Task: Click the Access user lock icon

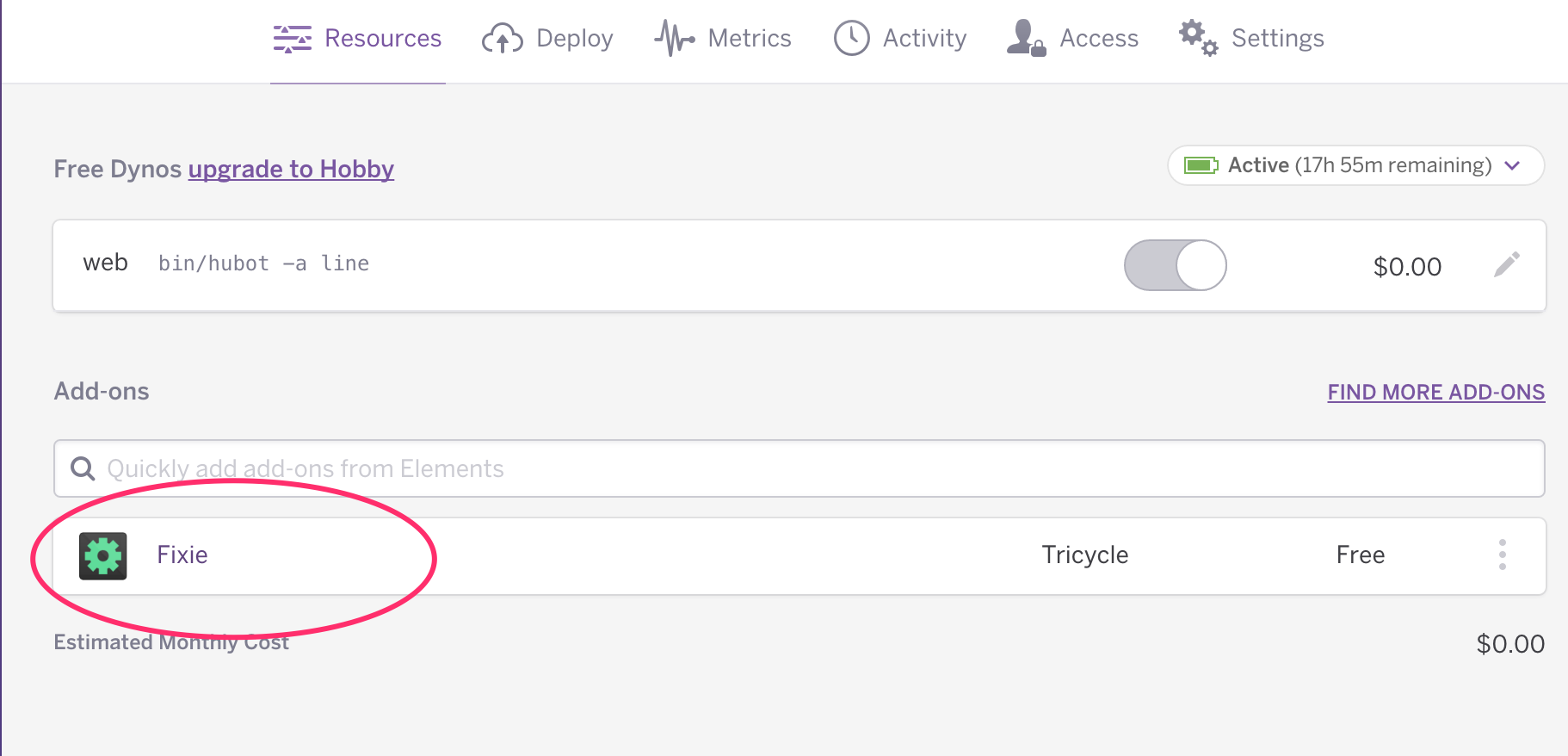Action: [x=1024, y=38]
